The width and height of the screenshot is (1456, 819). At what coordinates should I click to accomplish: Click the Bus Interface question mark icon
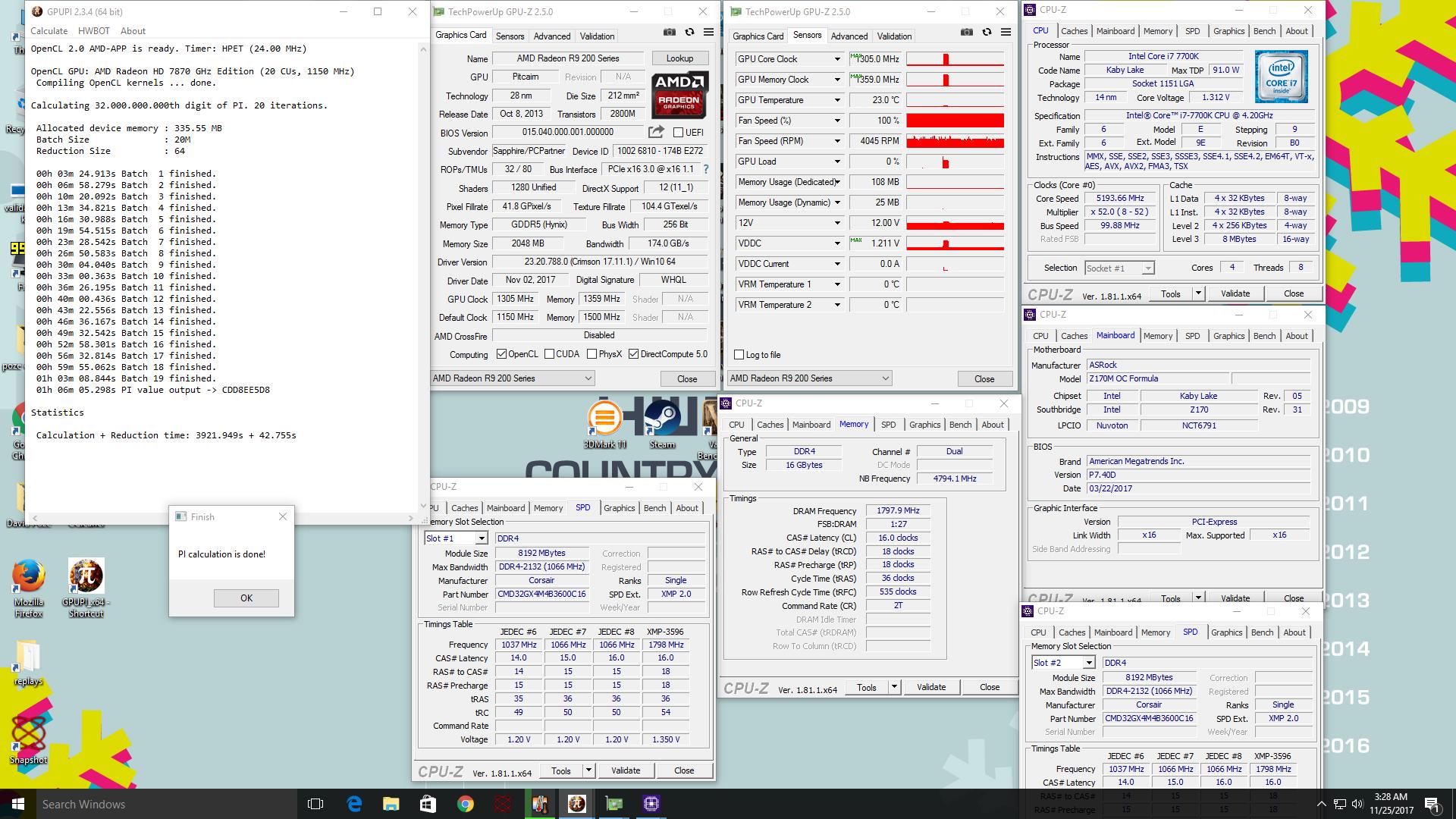(x=706, y=169)
